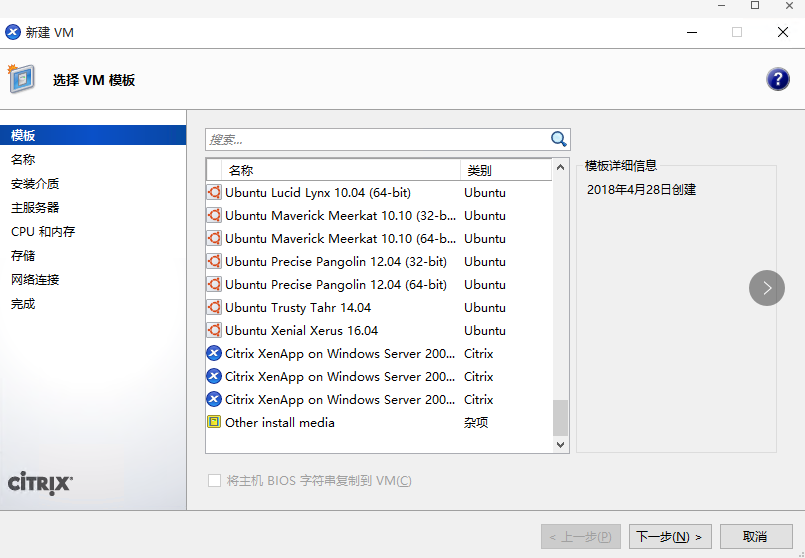Image resolution: width=805 pixels, height=558 pixels.
Task: Go to the 完成 wizard step
Action: point(23,304)
